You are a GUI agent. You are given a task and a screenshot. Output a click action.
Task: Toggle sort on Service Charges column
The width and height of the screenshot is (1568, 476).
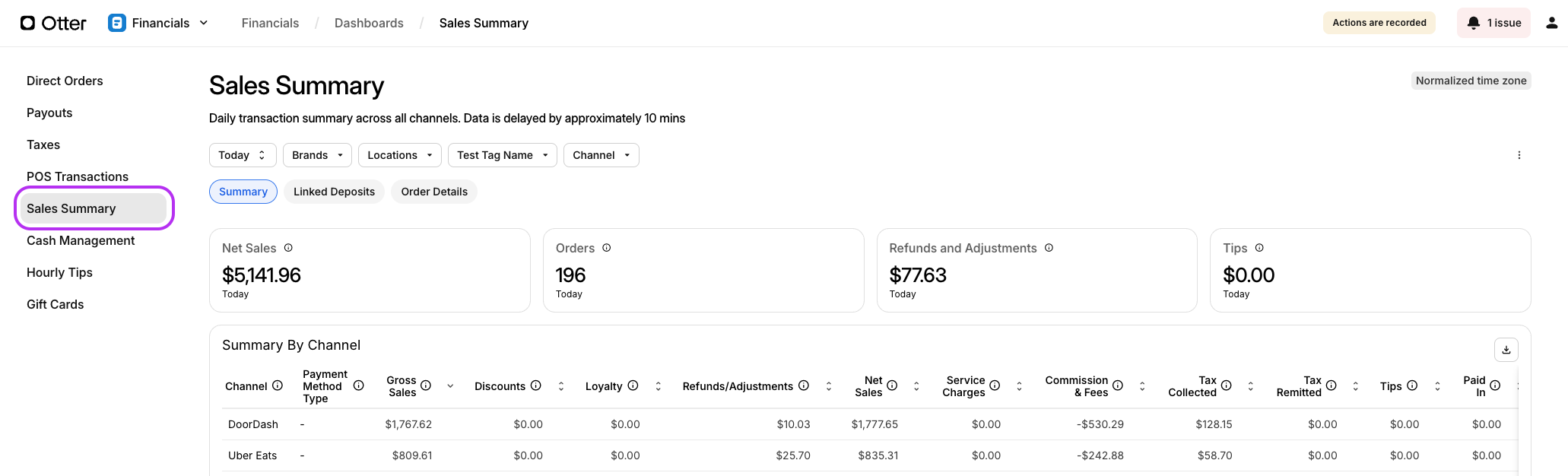tap(1019, 386)
